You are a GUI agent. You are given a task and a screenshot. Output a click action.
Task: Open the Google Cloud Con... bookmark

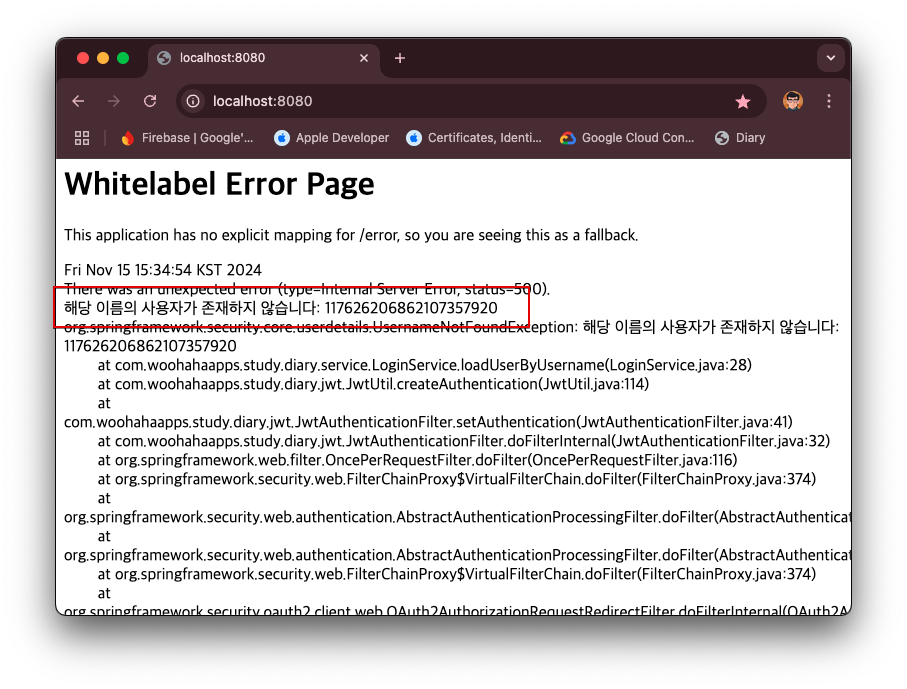(627, 138)
